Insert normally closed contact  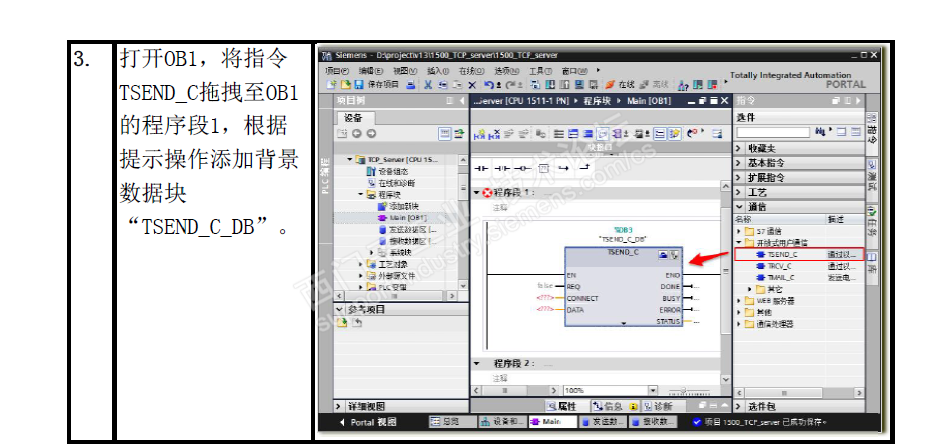[502, 168]
